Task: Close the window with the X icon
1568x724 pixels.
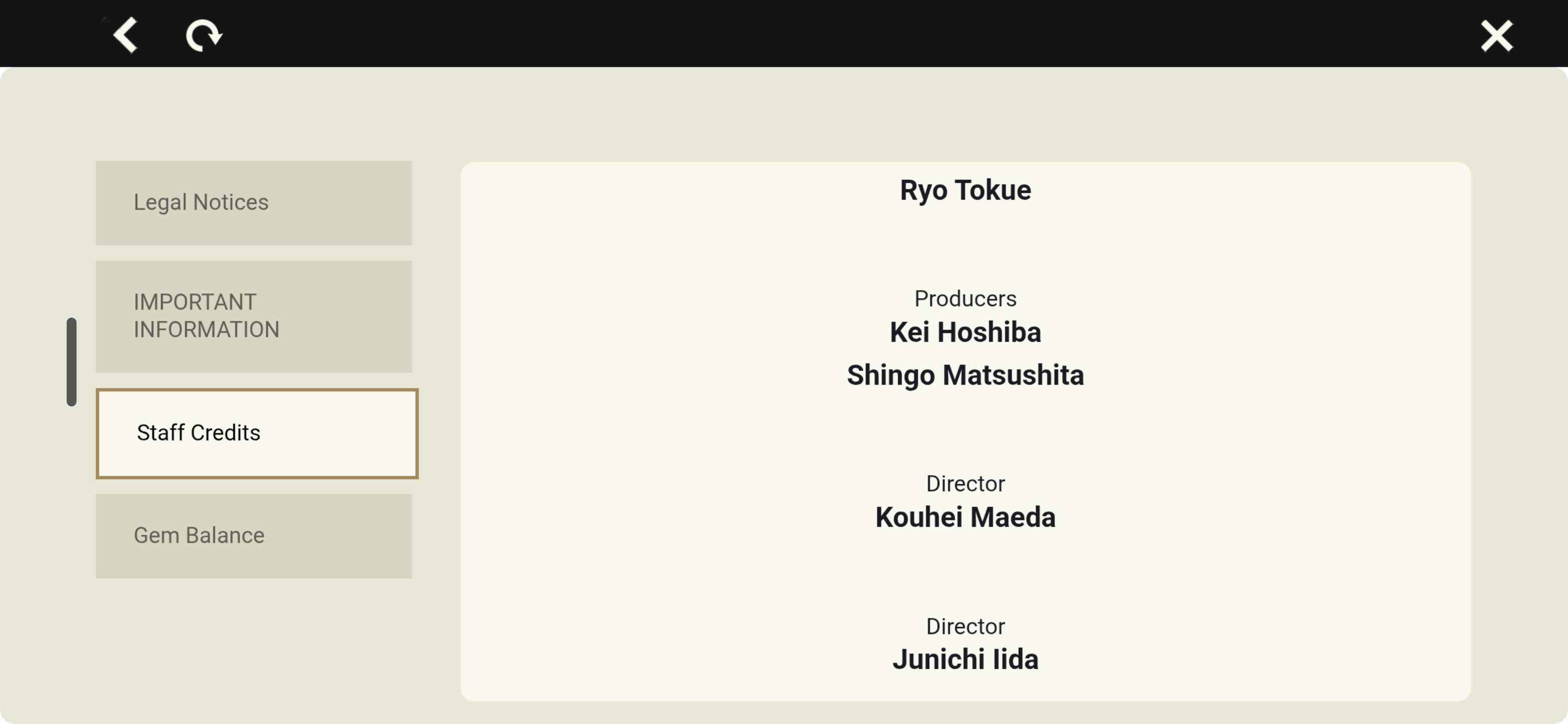Action: (x=1497, y=36)
